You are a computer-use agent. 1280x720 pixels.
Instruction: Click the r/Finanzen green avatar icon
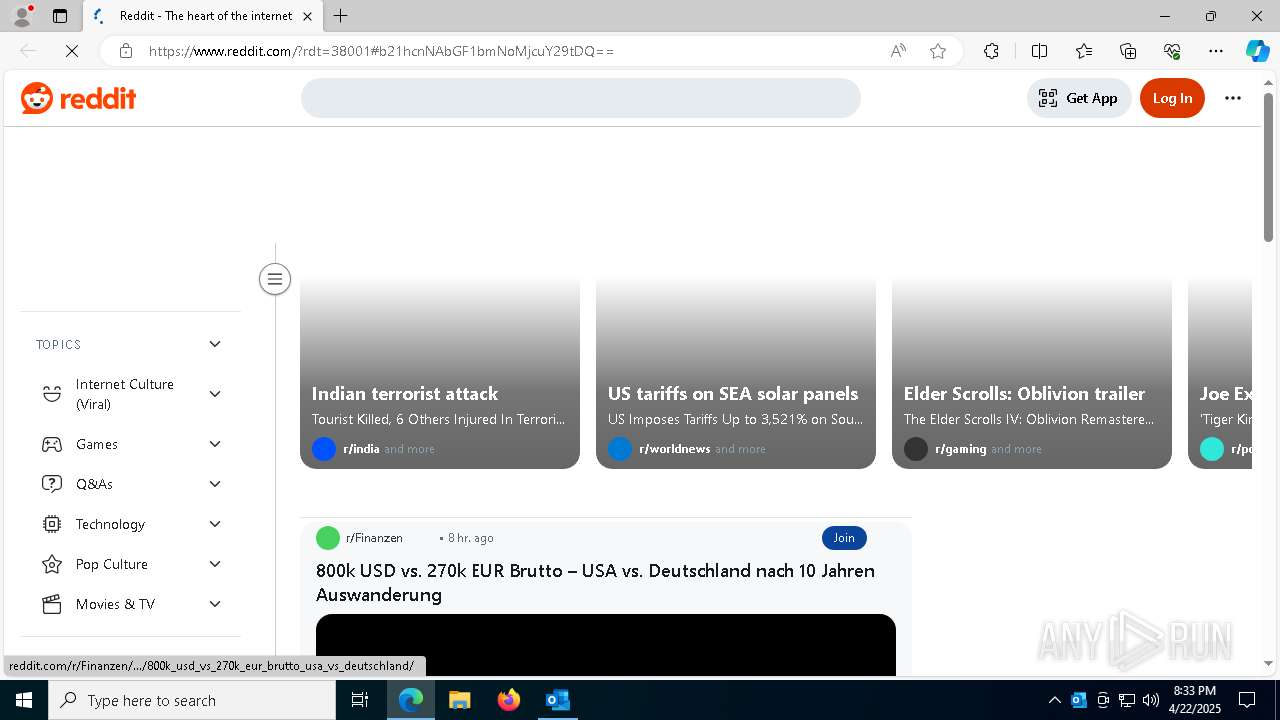pos(328,538)
